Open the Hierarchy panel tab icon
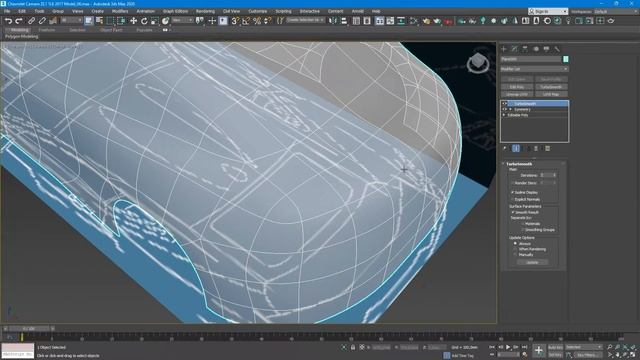 point(525,49)
